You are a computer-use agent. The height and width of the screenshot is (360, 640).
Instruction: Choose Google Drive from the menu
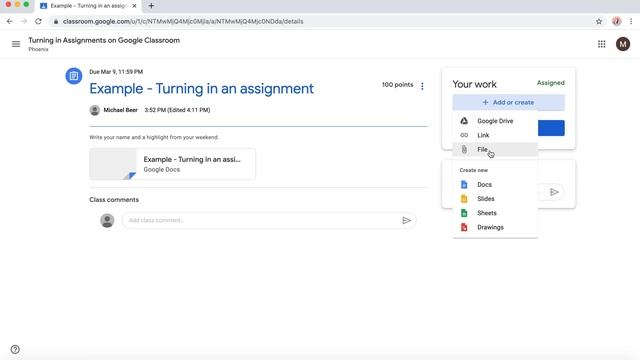pyautogui.click(x=495, y=121)
